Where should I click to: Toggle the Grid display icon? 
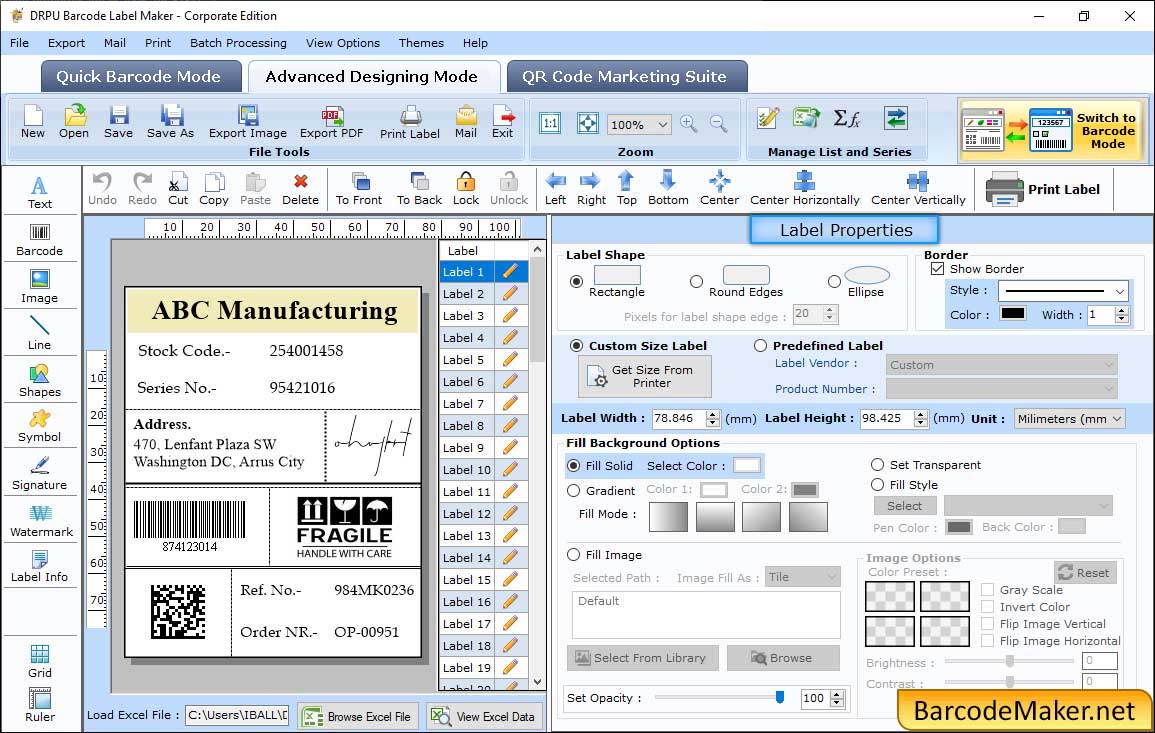(40, 661)
